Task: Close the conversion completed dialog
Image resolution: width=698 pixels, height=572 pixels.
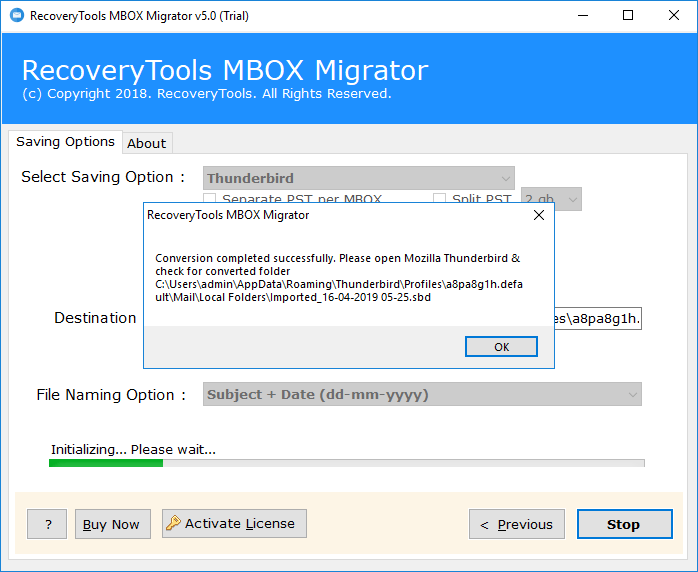Action: [x=539, y=215]
